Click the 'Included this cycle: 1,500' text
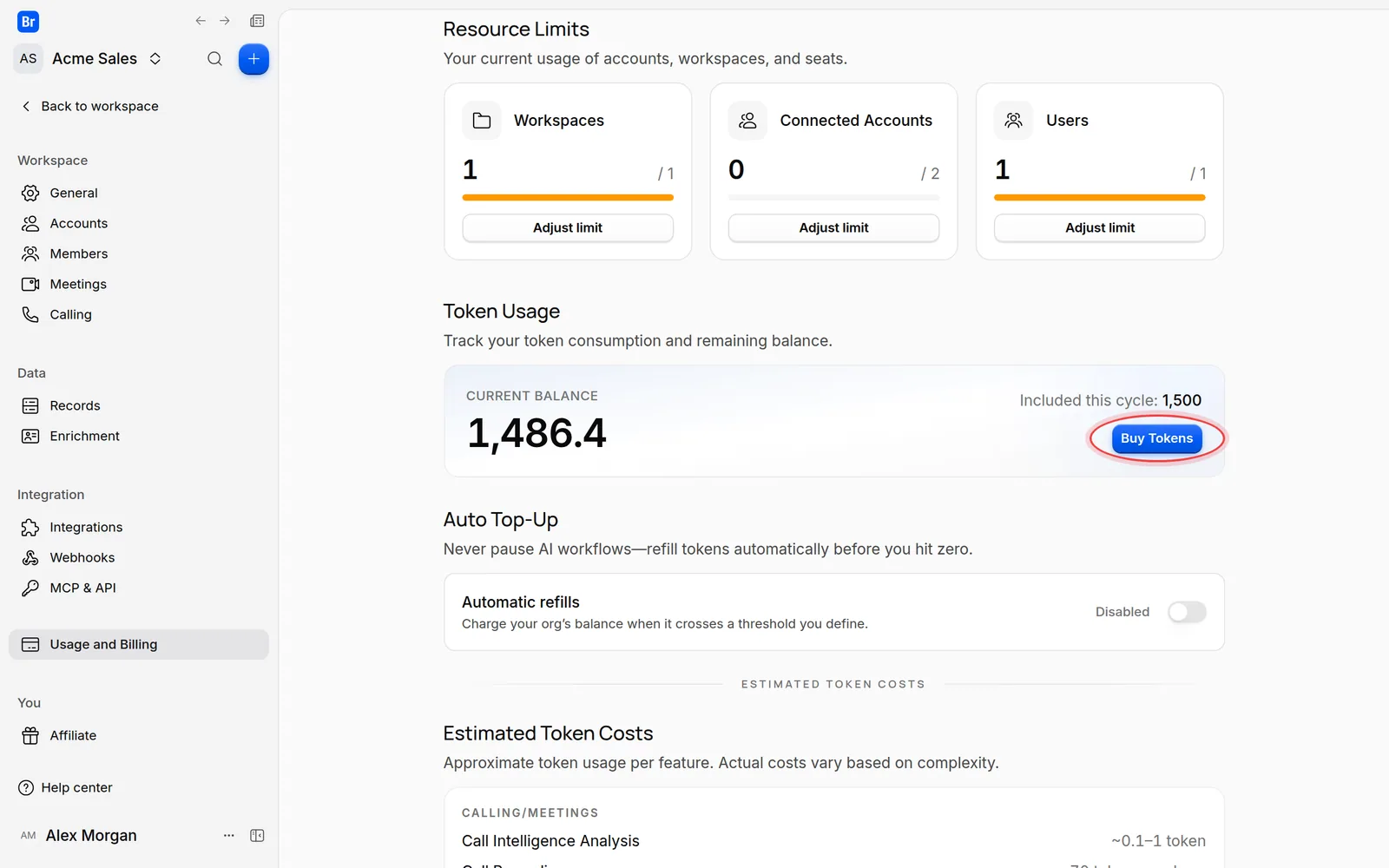This screenshot has width=1389, height=868. [x=1110, y=400]
